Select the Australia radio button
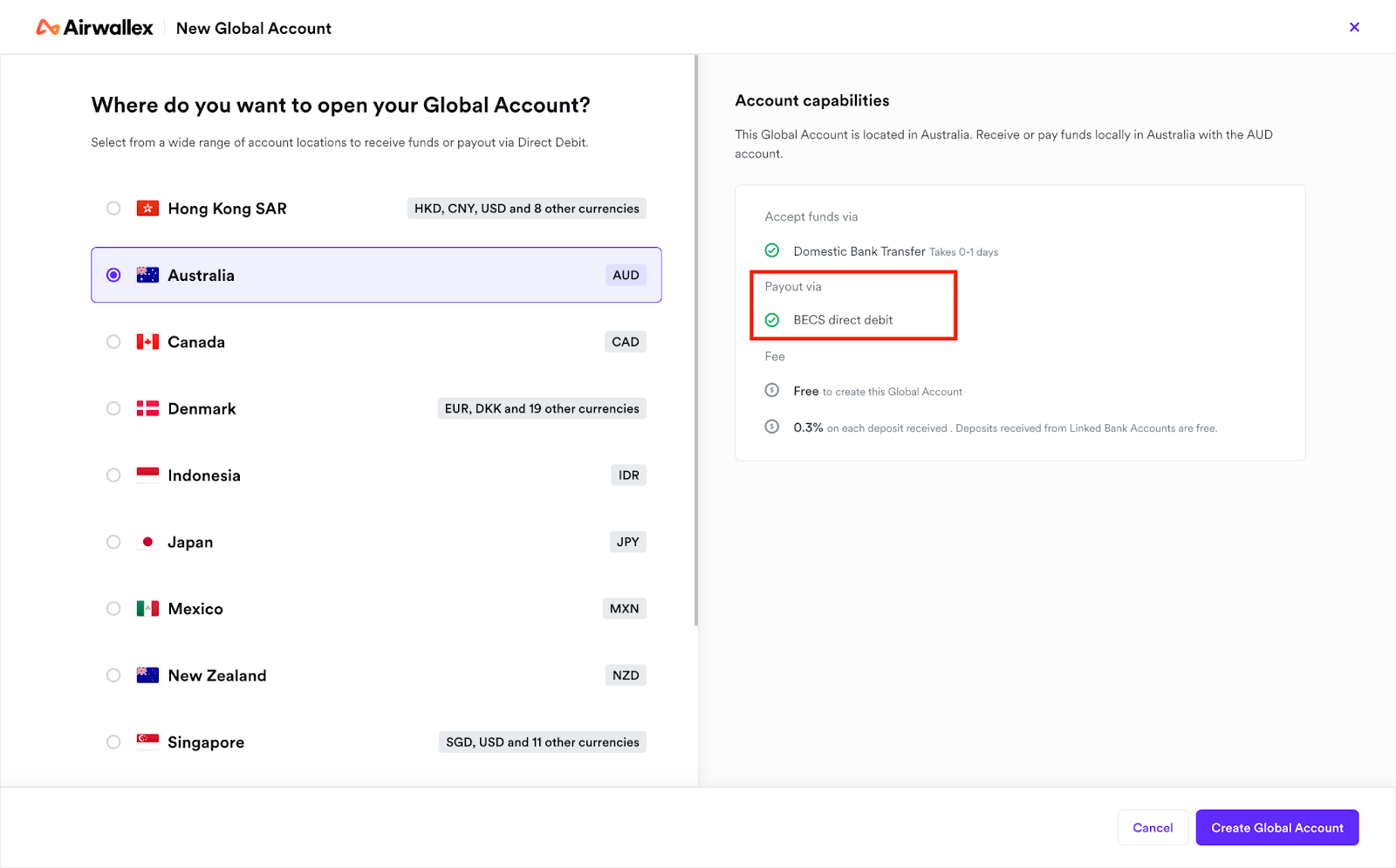 pos(113,275)
